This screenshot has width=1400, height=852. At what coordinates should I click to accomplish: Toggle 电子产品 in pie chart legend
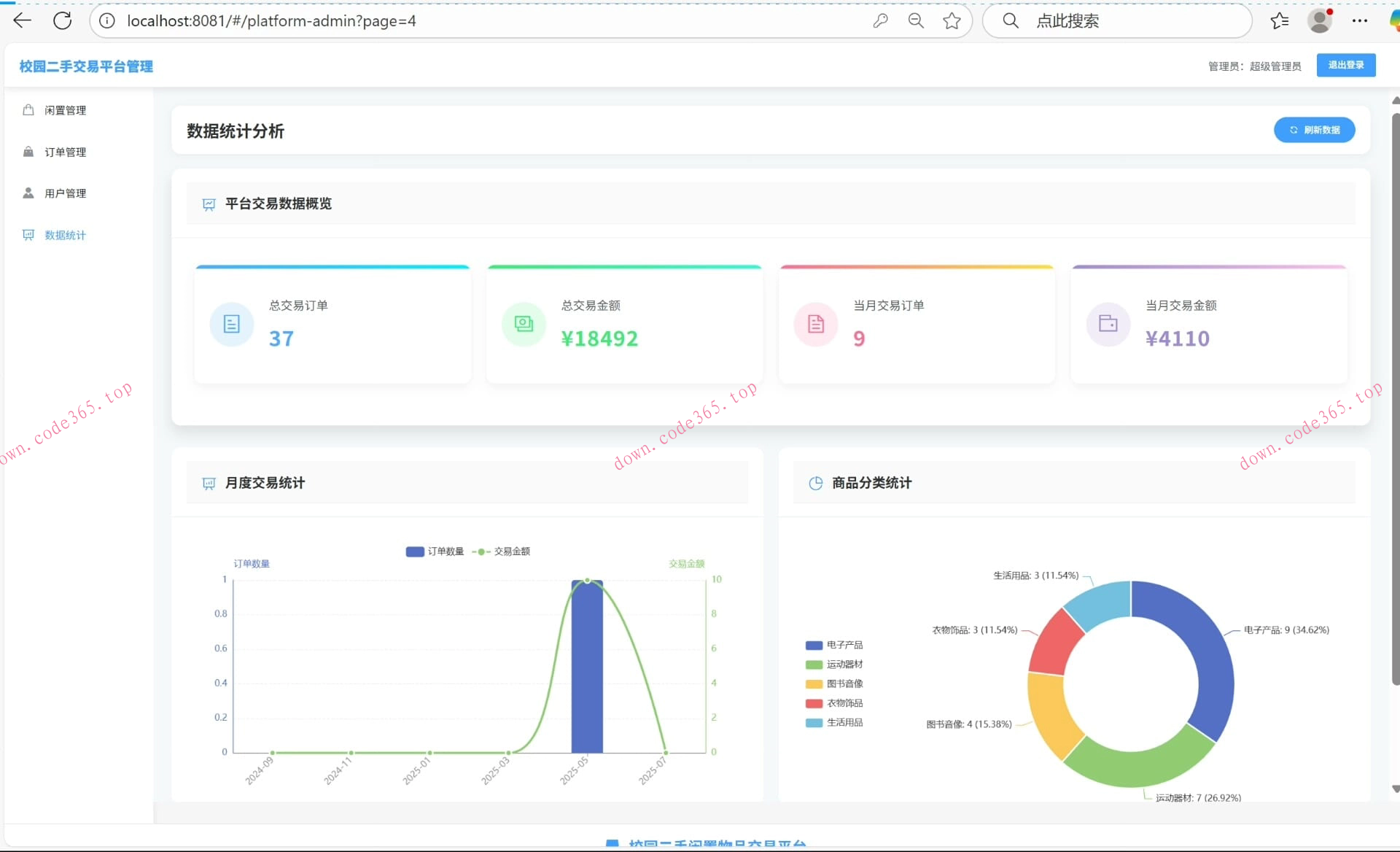tap(844, 645)
